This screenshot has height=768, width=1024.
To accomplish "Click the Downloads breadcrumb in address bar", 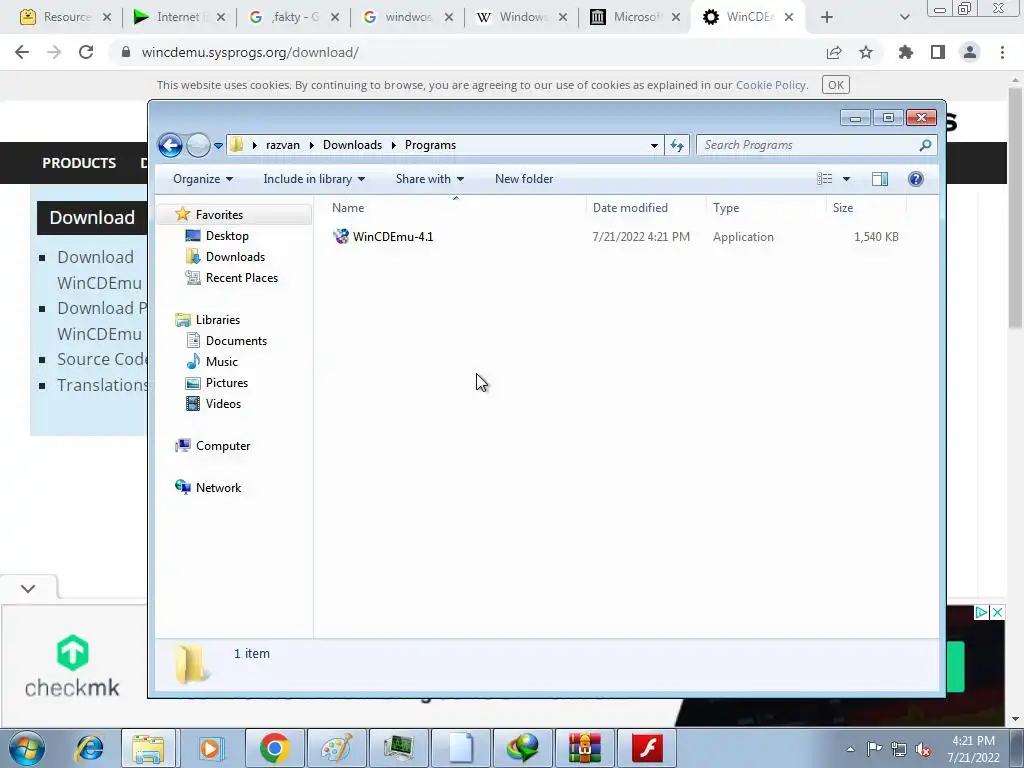I will (352, 145).
